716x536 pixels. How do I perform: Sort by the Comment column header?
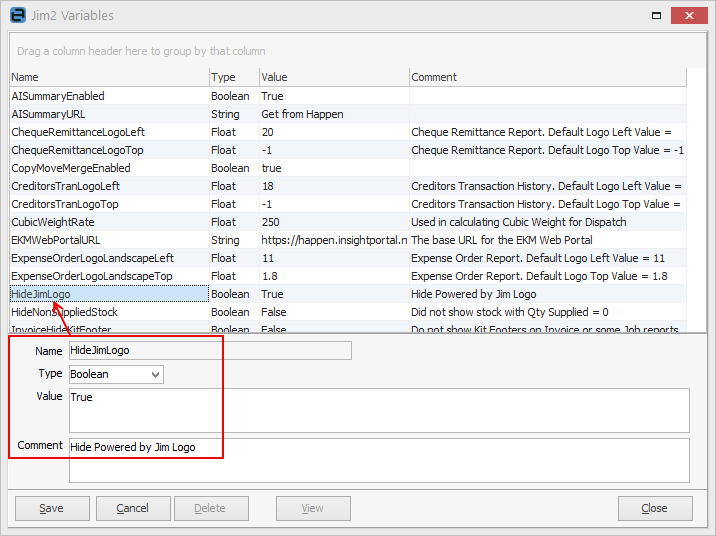click(548, 77)
